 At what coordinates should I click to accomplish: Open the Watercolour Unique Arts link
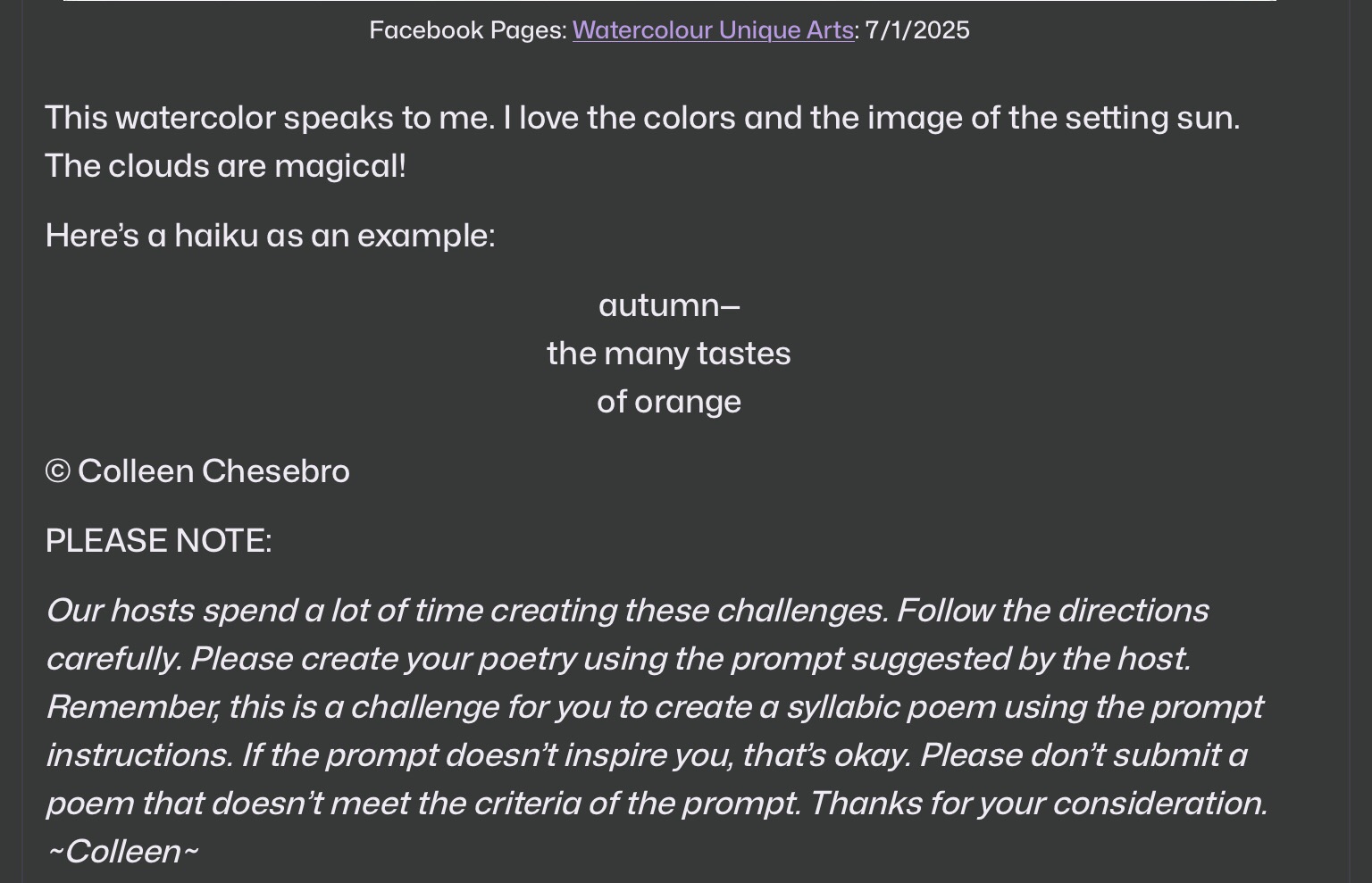tap(713, 30)
